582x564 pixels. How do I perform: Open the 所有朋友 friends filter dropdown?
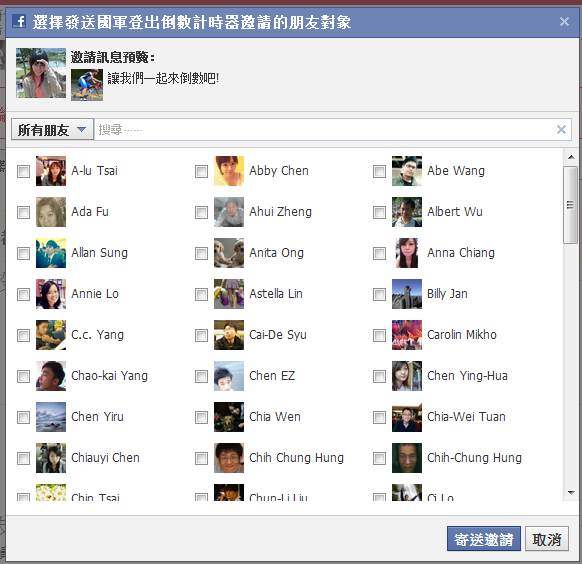point(52,129)
